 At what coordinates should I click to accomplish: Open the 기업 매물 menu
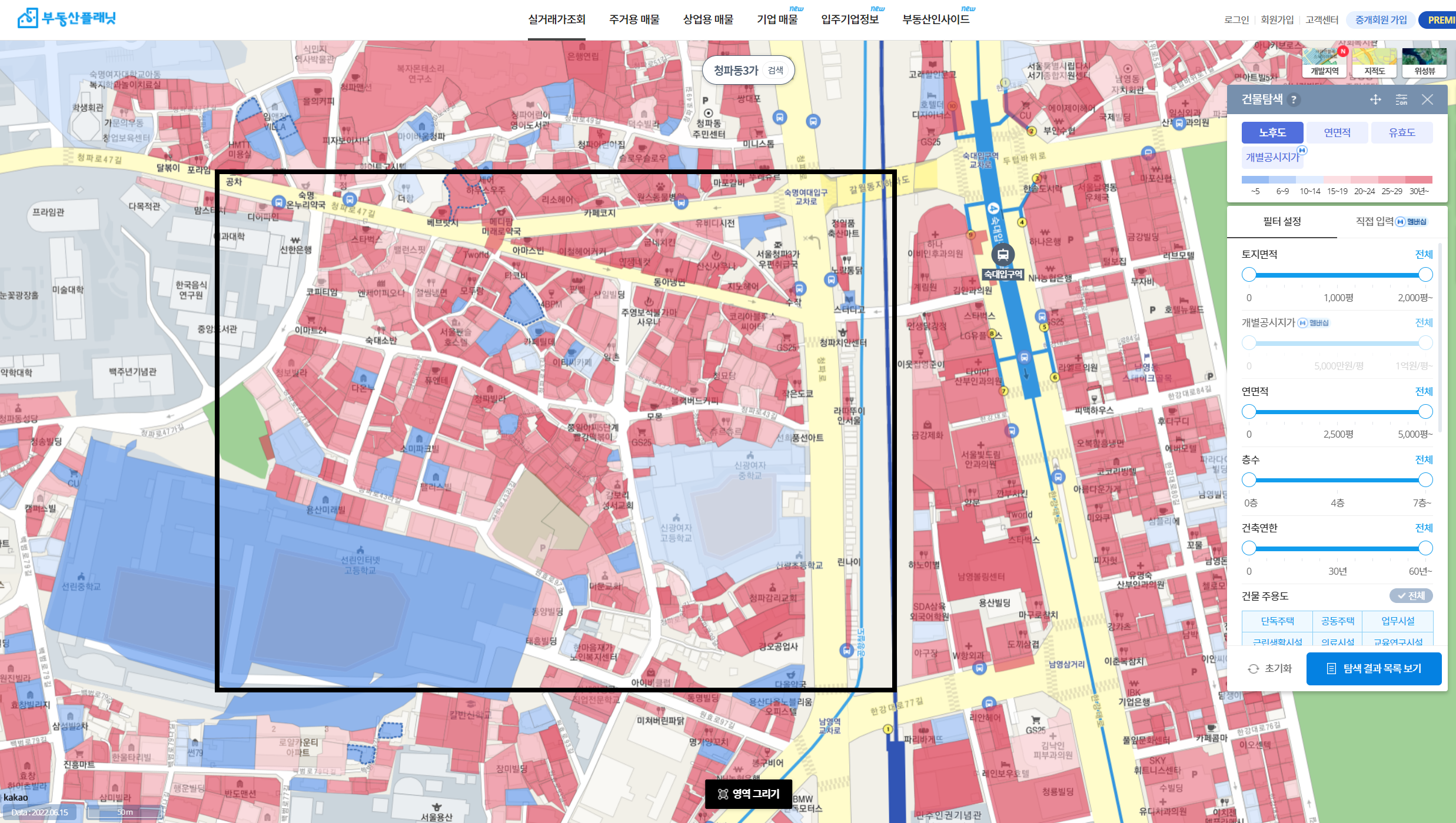tap(777, 19)
